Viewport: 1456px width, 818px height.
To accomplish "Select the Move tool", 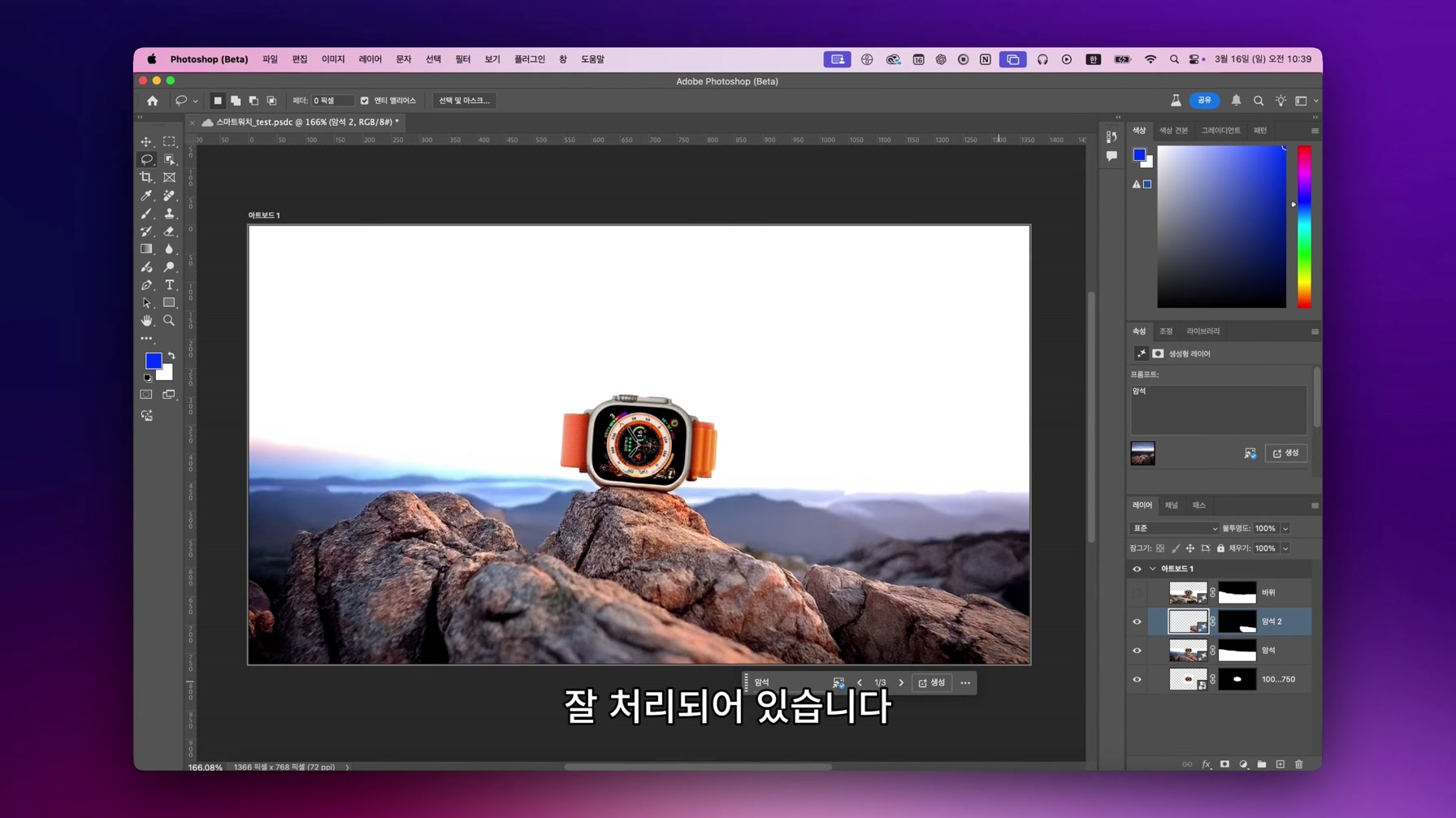I will pos(146,141).
